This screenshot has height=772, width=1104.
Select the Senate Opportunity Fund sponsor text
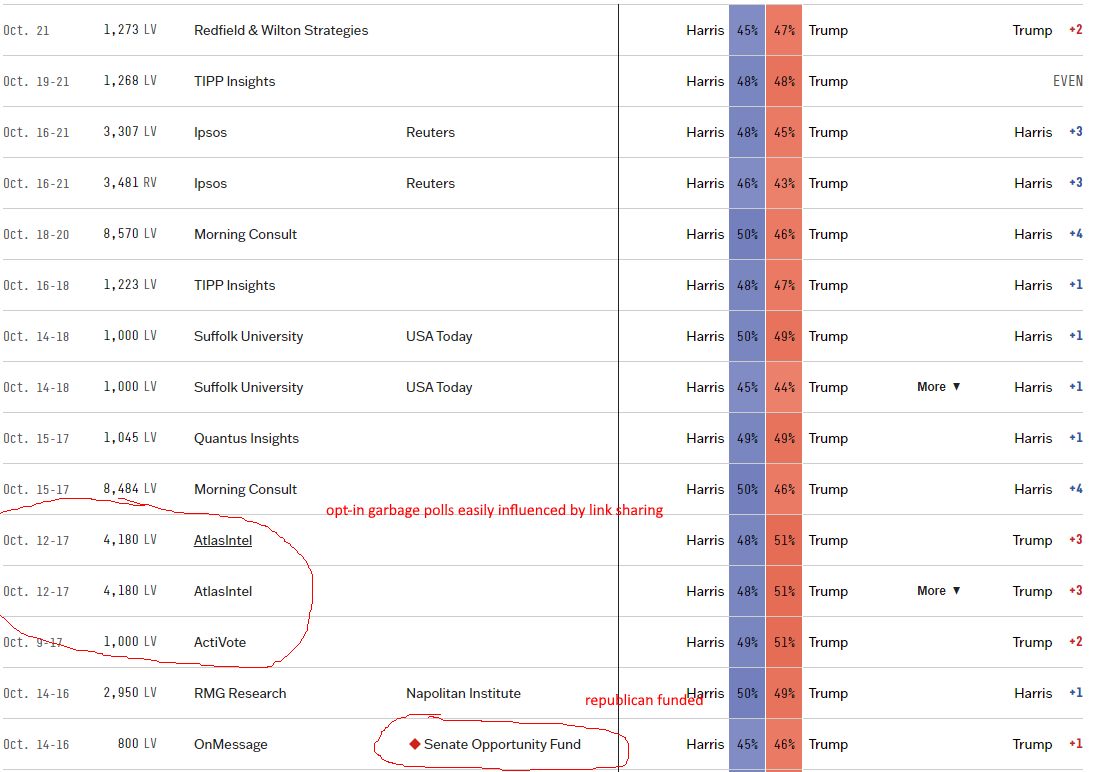click(502, 744)
